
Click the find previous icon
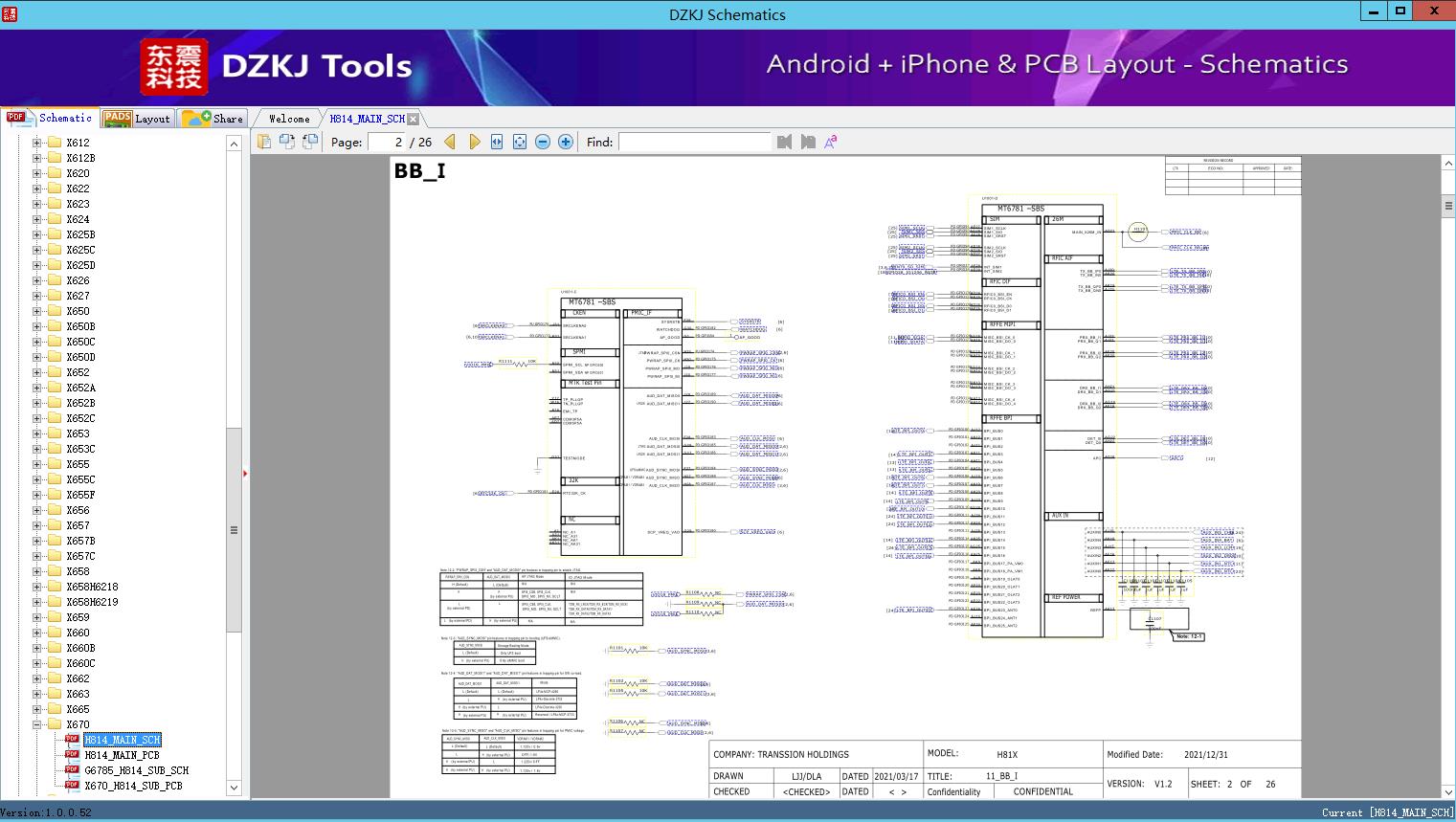pyautogui.click(x=784, y=142)
